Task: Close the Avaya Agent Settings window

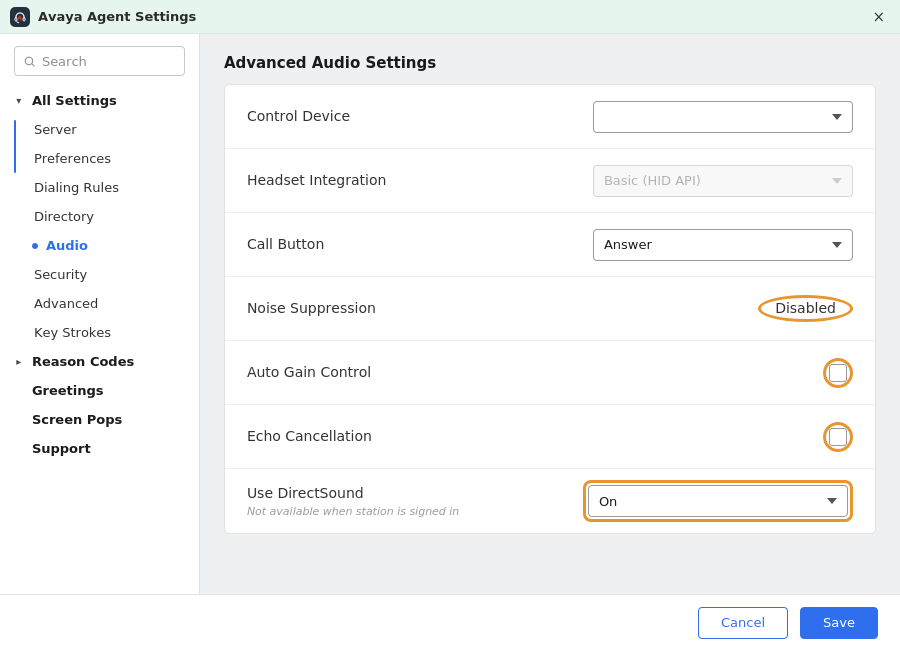Action: point(878,17)
